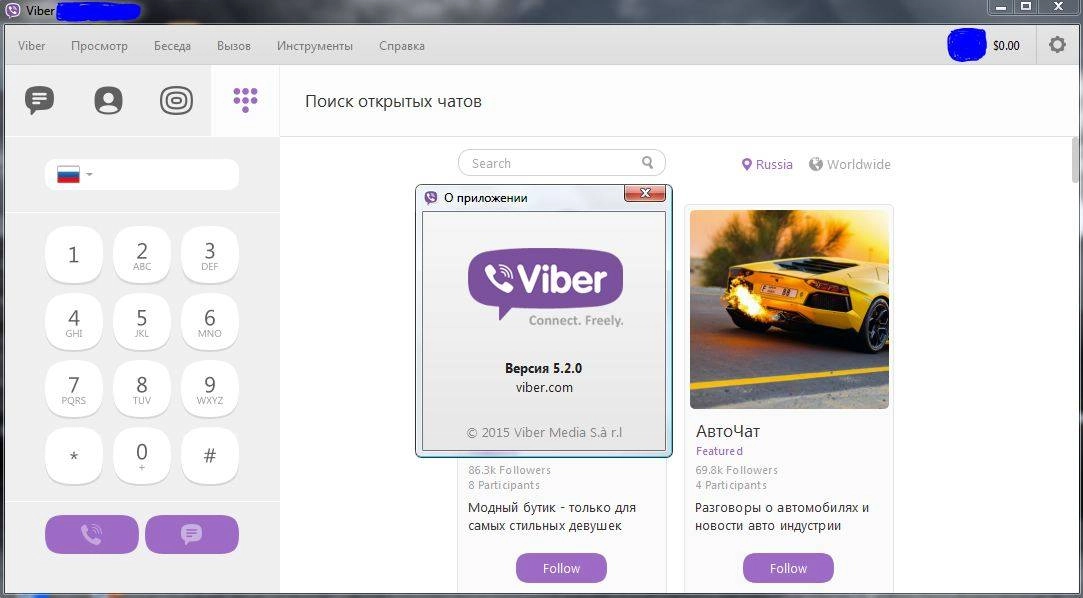Follow the АвтоЧат public chat

[788, 568]
